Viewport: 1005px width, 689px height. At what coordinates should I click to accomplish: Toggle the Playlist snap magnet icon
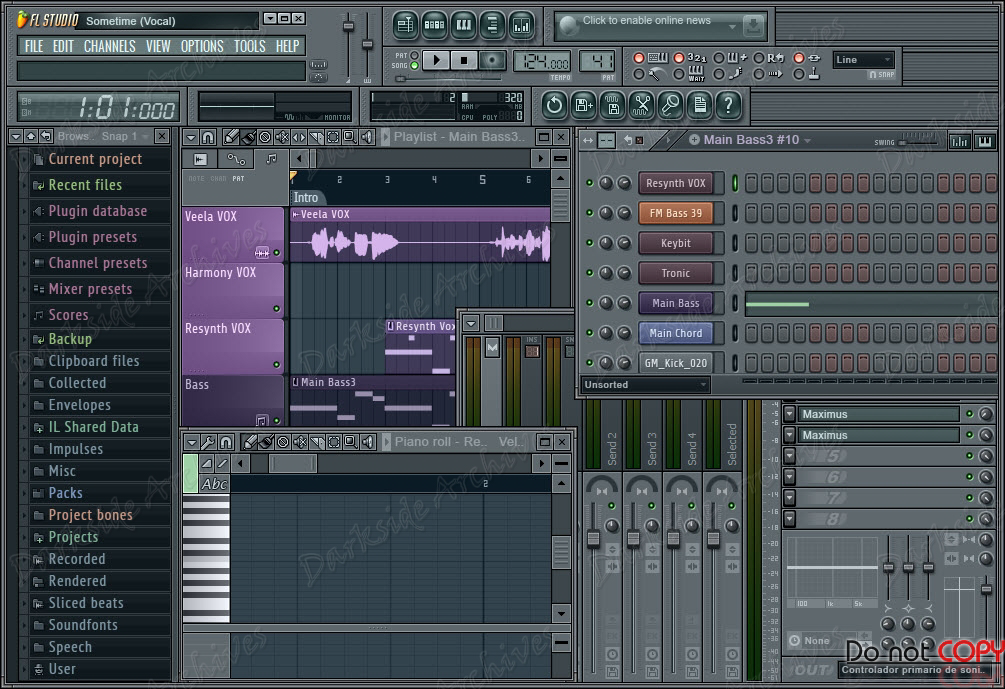coord(208,137)
